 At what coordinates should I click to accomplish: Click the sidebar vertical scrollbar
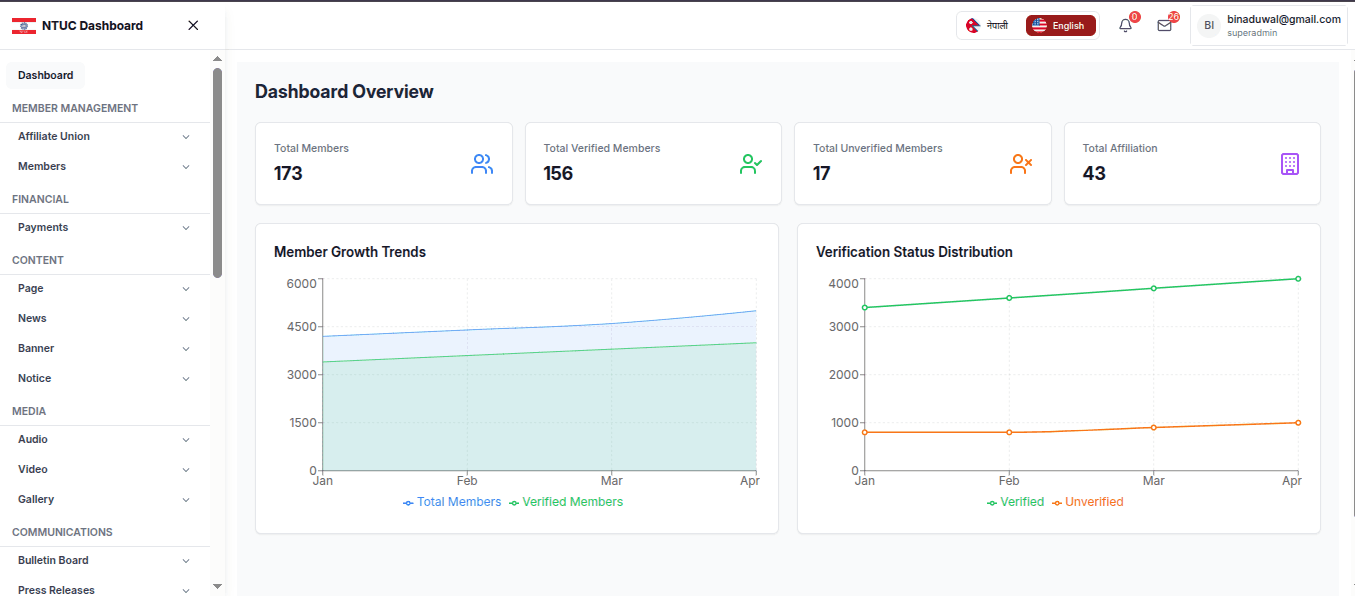(x=218, y=172)
